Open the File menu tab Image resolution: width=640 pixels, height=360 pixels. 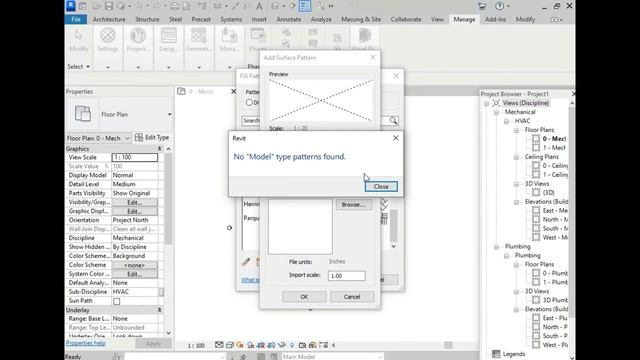pos(76,19)
